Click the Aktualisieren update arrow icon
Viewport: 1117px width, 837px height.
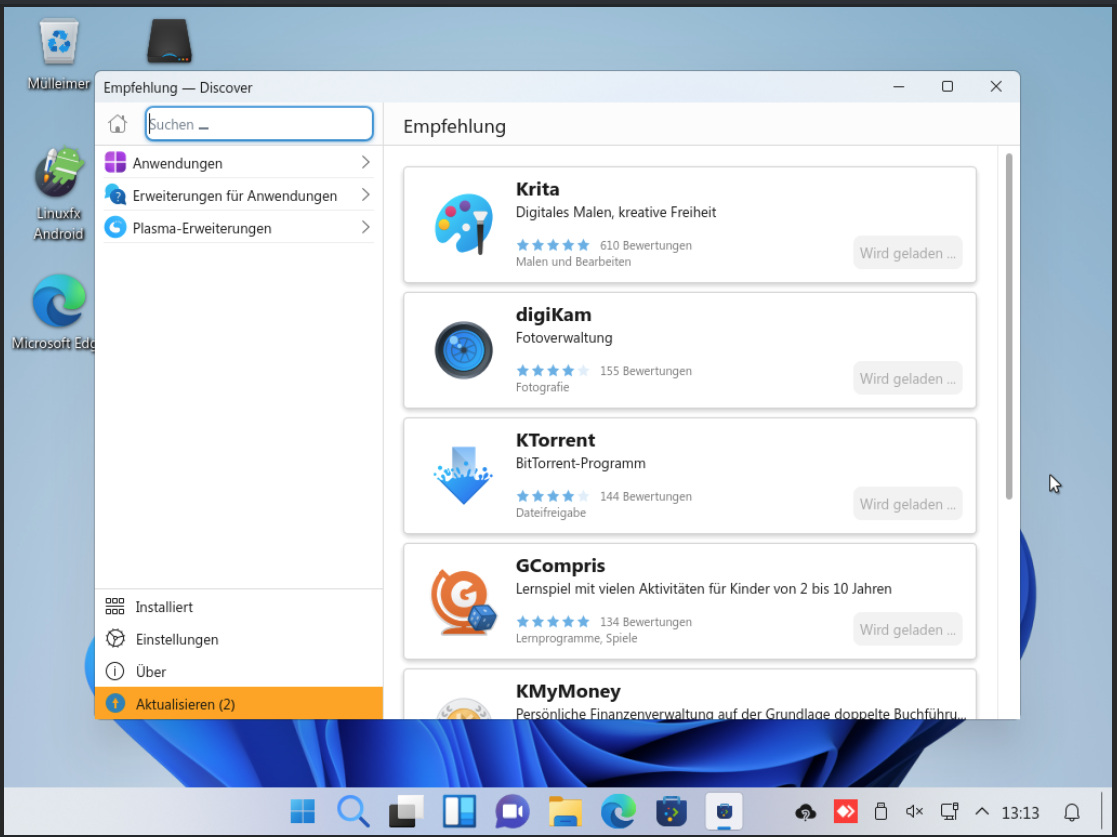click(115, 703)
